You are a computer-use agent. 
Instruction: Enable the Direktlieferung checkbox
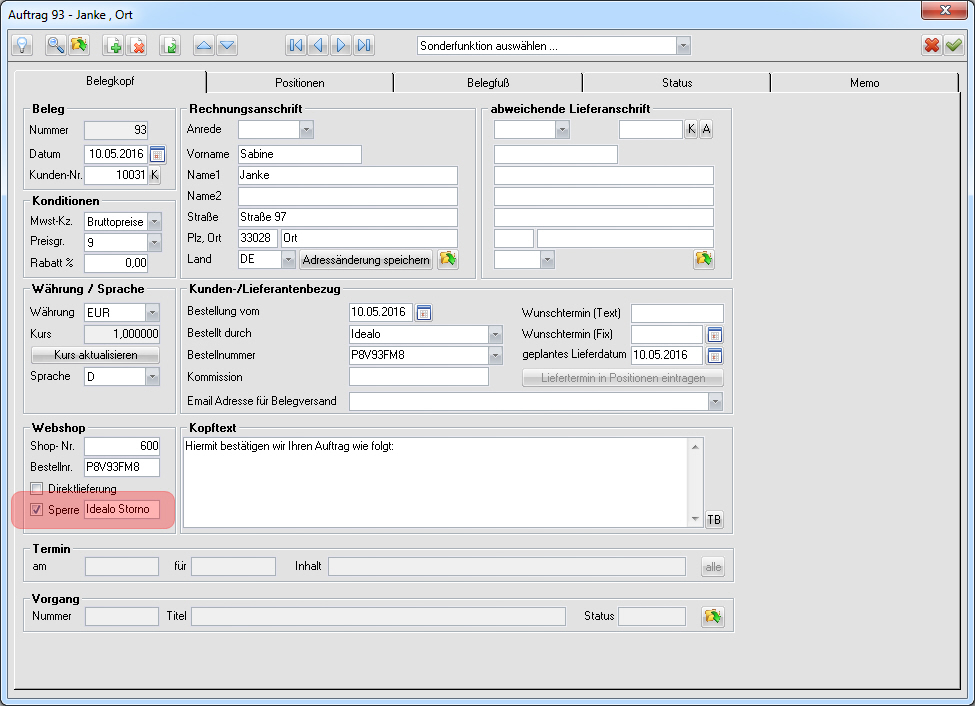37,489
